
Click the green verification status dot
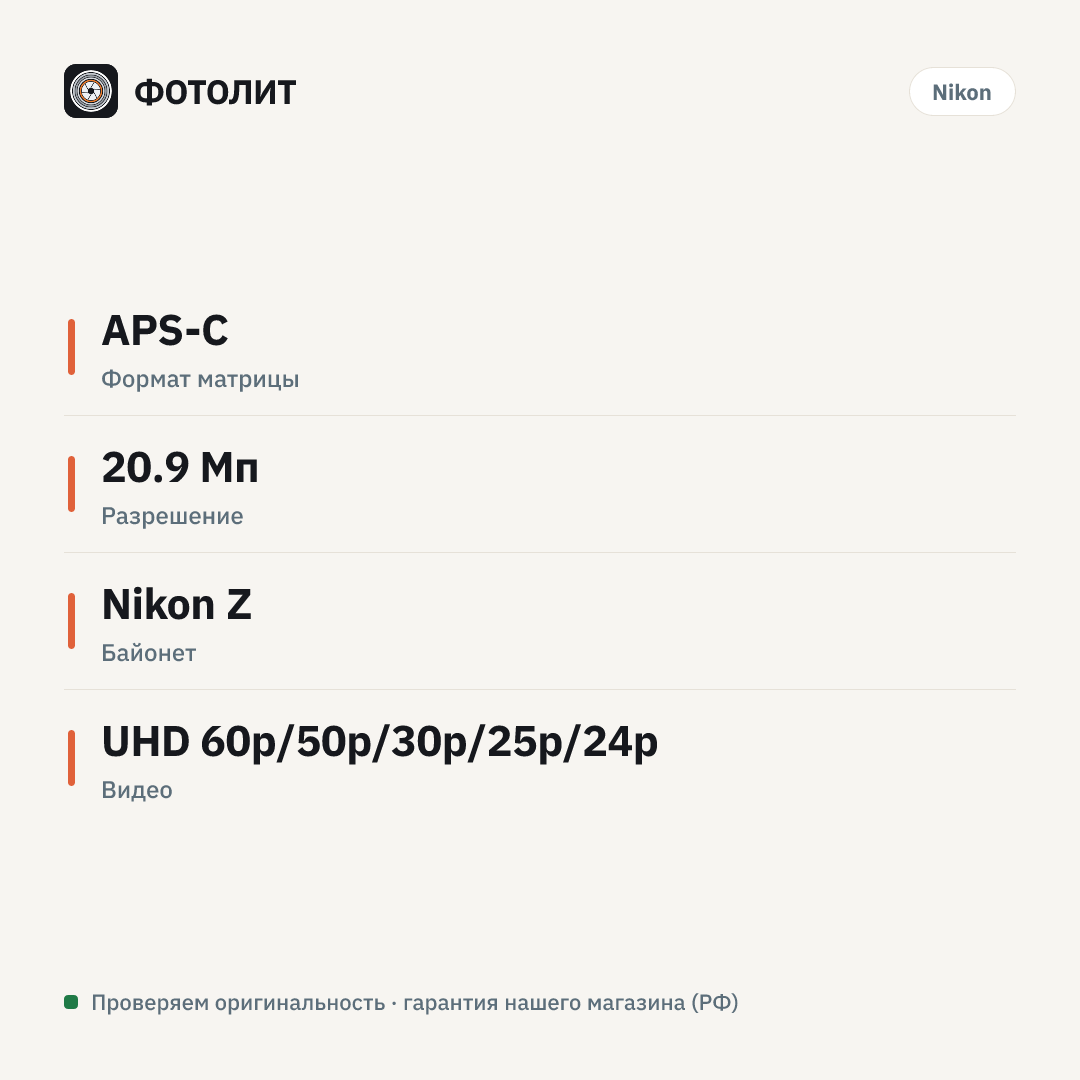(71, 1001)
